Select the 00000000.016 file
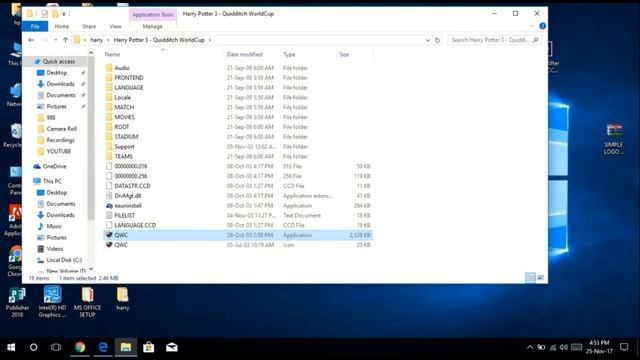 [x=131, y=166]
